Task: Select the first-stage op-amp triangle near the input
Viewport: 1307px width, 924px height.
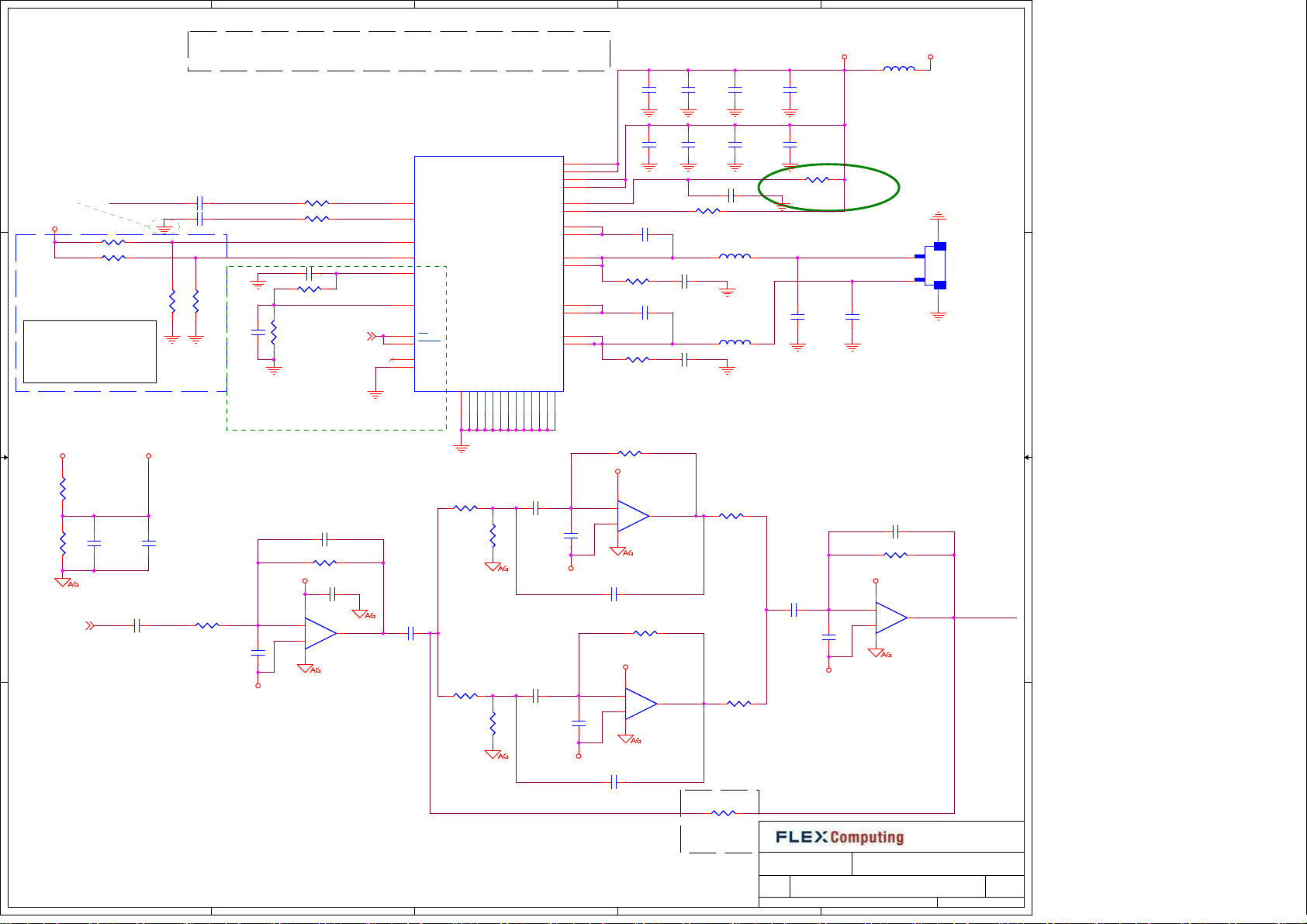Action: click(320, 633)
